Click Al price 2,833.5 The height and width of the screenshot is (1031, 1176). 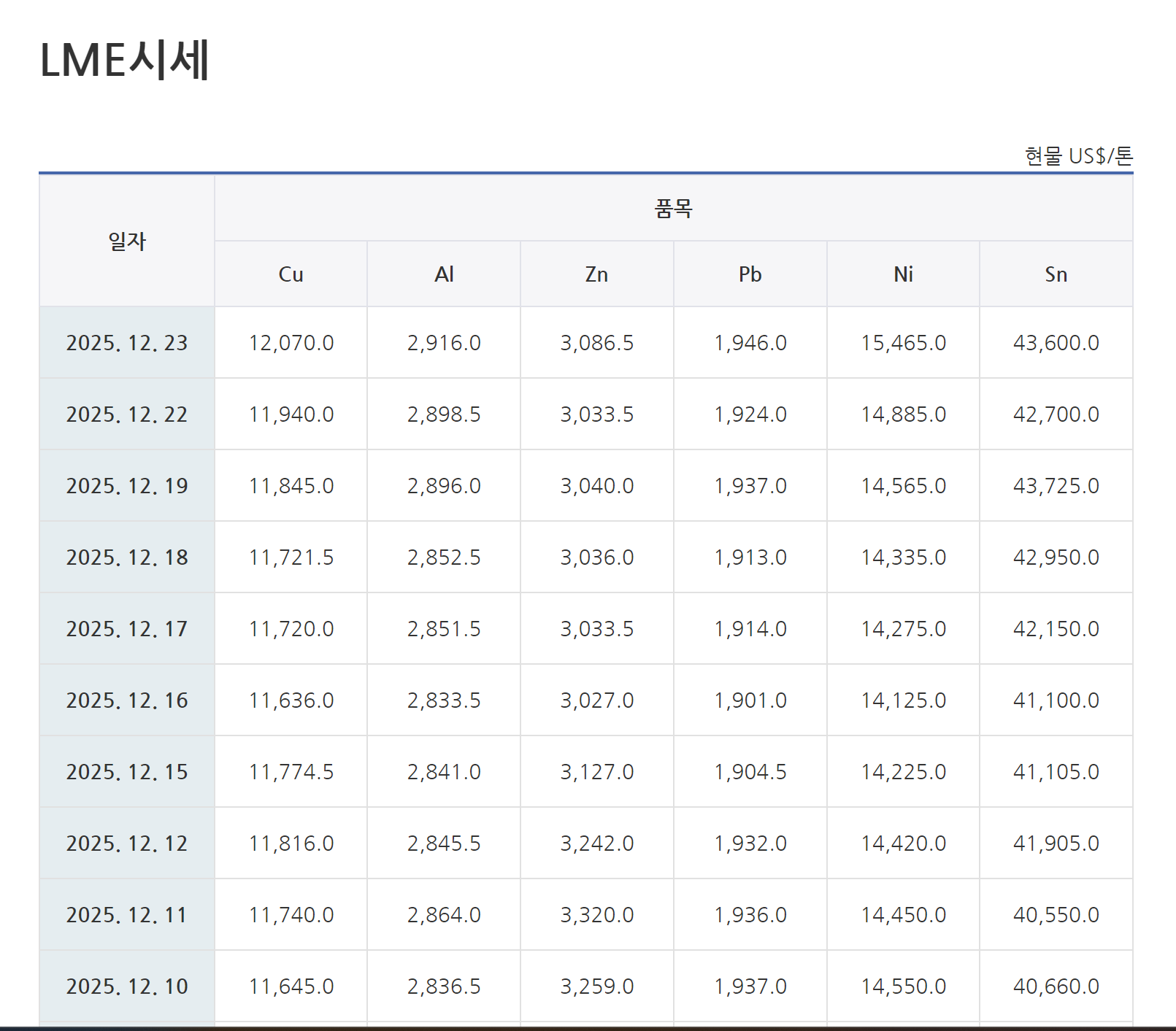(x=444, y=700)
